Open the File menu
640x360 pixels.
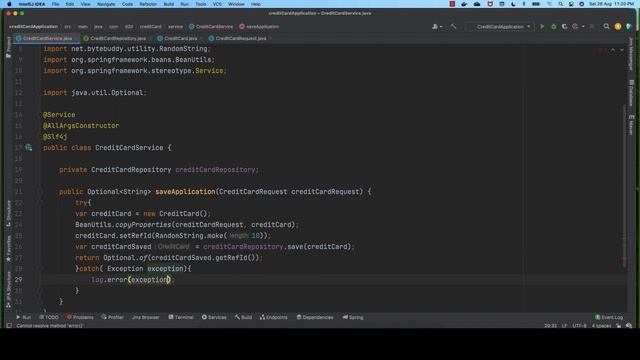(x=56, y=4)
